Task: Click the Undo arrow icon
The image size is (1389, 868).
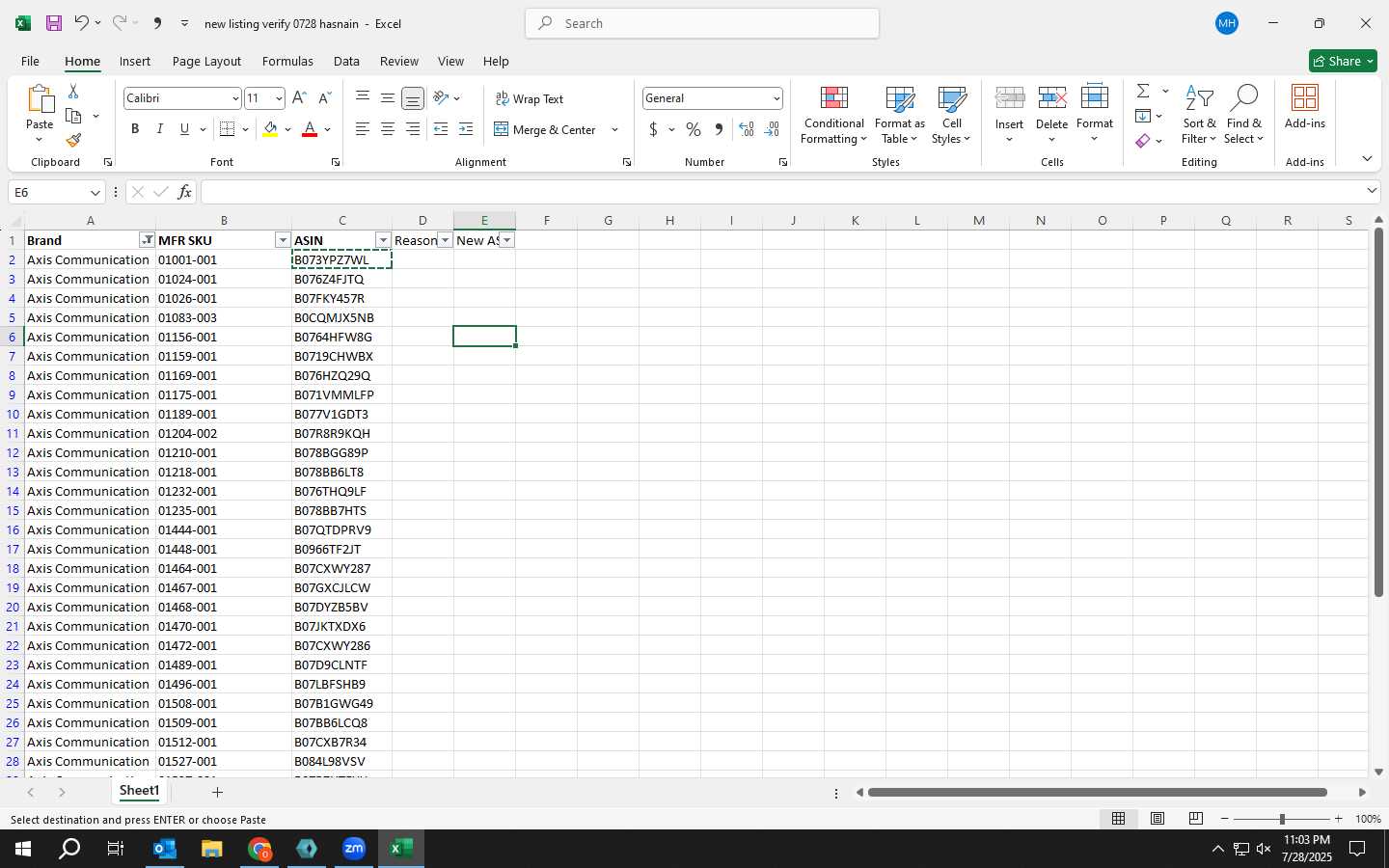Action: (82, 23)
